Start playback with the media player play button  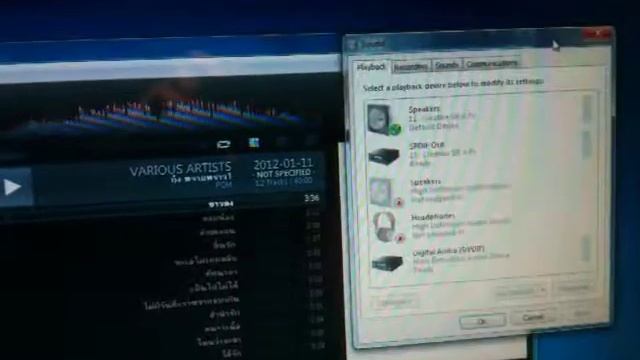click(13, 187)
